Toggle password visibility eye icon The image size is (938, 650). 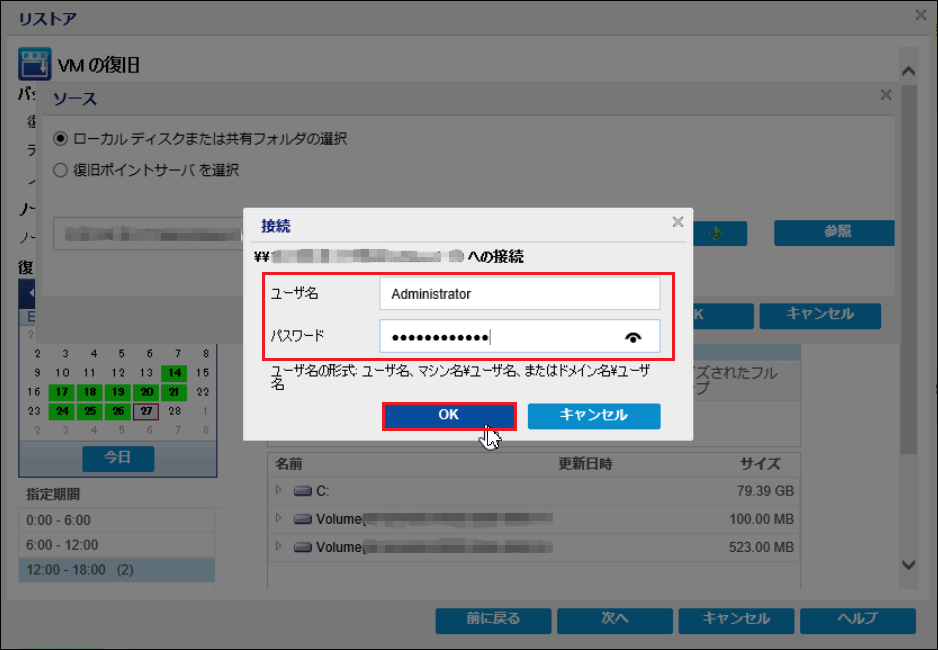633,337
